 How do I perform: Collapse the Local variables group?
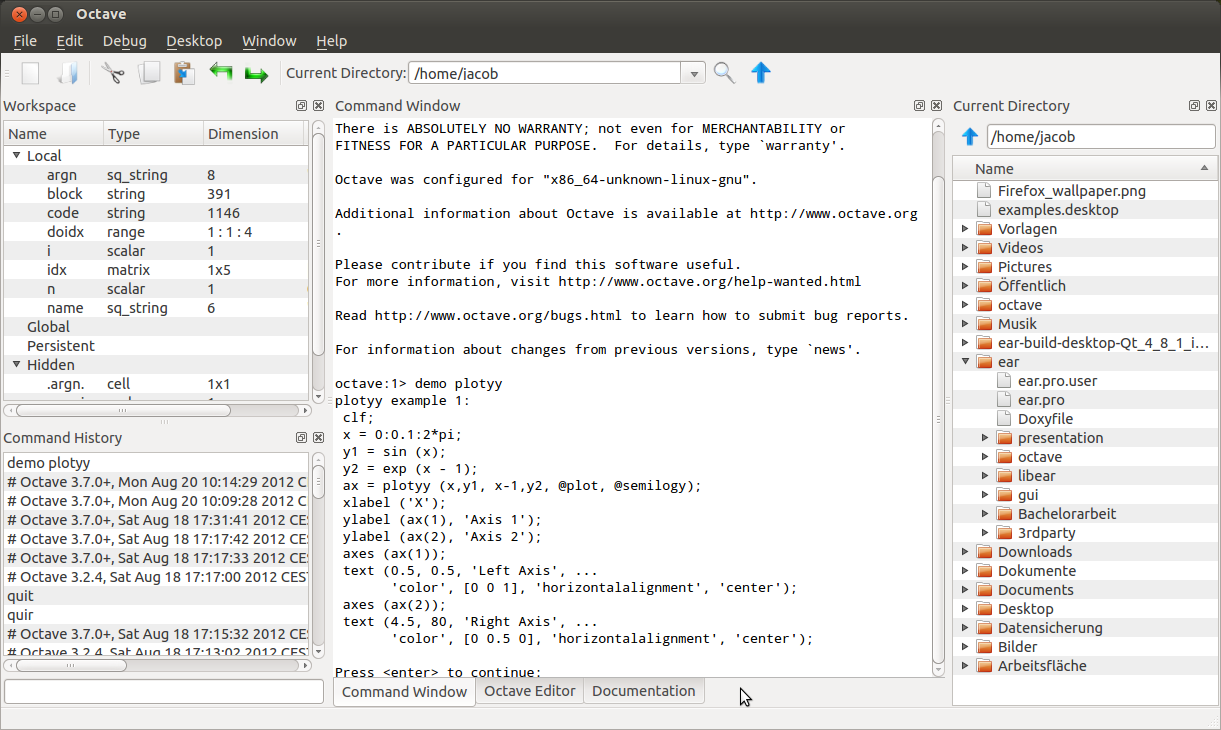click(17, 156)
